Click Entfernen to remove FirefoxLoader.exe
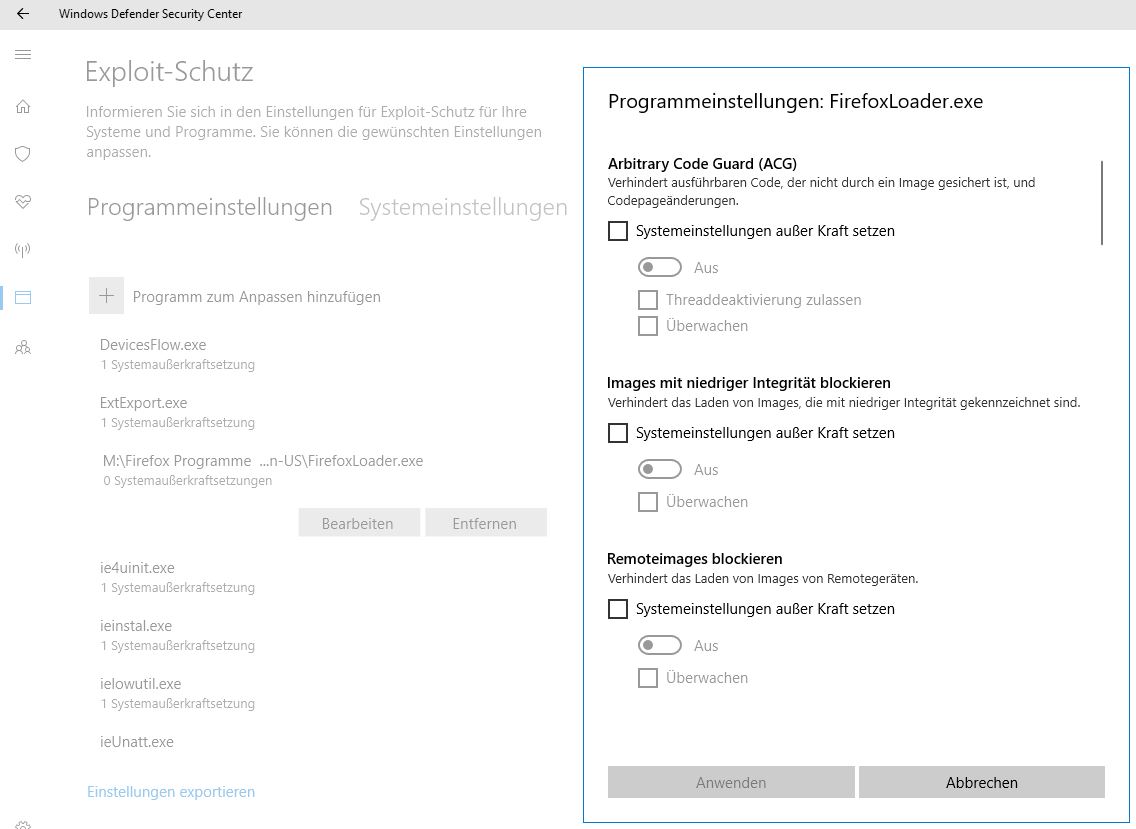1136x829 pixels. pyautogui.click(x=485, y=523)
